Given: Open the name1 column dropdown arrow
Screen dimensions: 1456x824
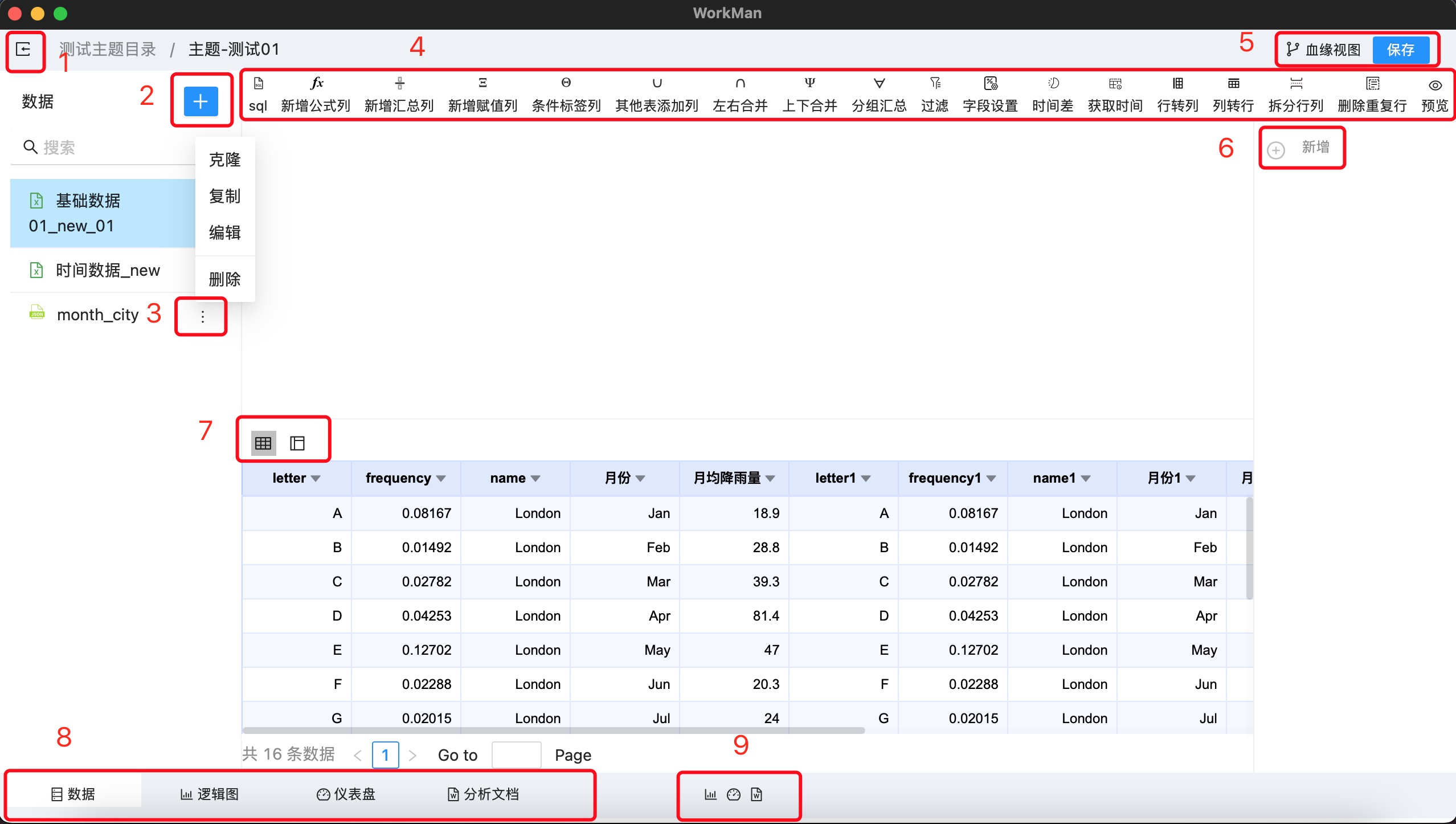Looking at the screenshot, I should tap(1086, 479).
